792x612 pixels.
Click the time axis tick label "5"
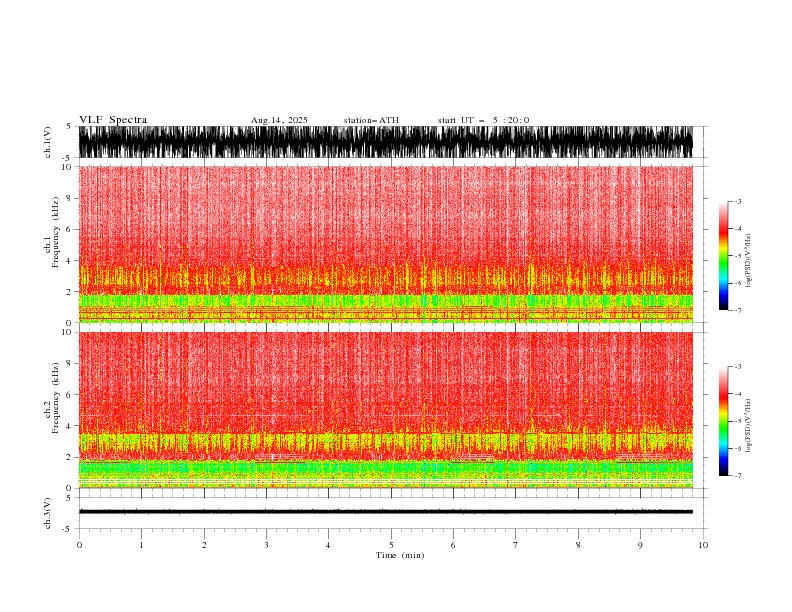[391, 545]
